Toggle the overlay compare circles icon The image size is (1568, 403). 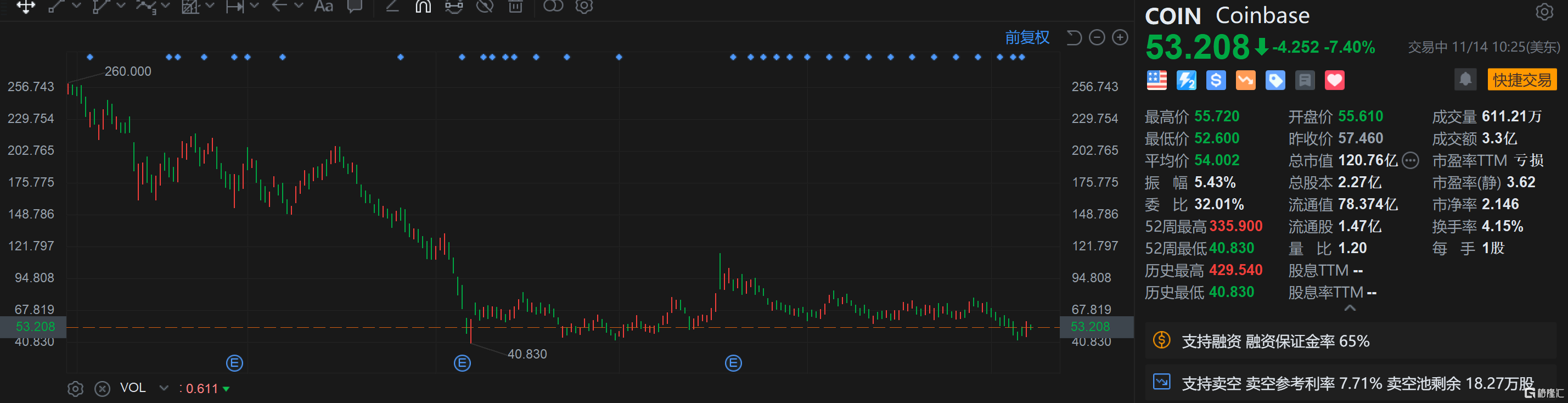click(553, 6)
